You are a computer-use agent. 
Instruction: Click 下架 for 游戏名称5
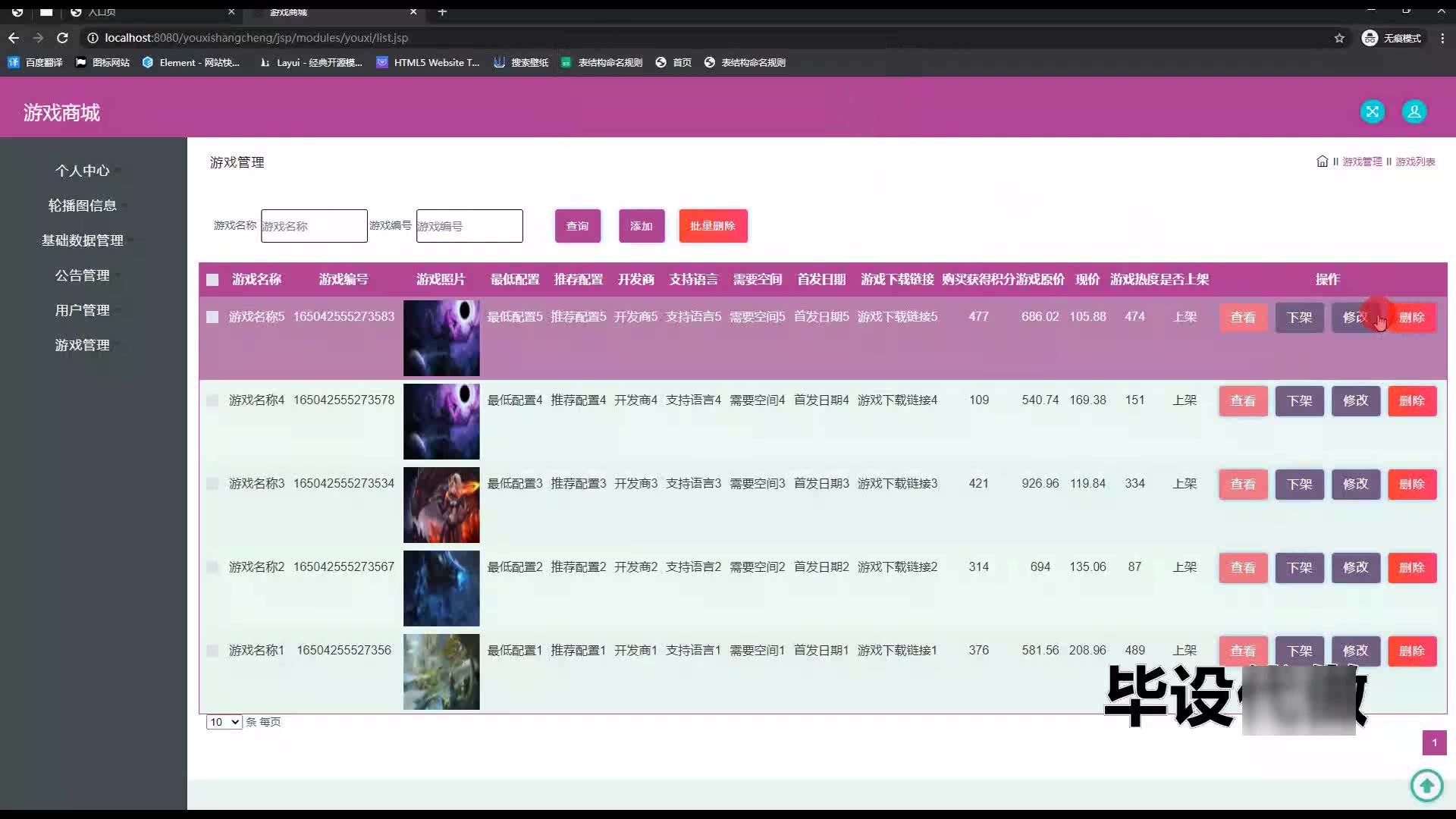pyautogui.click(x=1299, y=318)
